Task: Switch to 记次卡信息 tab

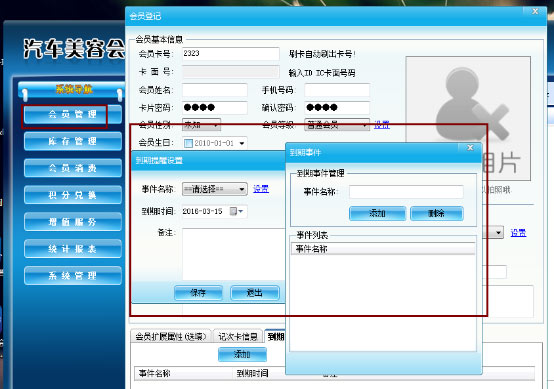Action: (238, 336)
